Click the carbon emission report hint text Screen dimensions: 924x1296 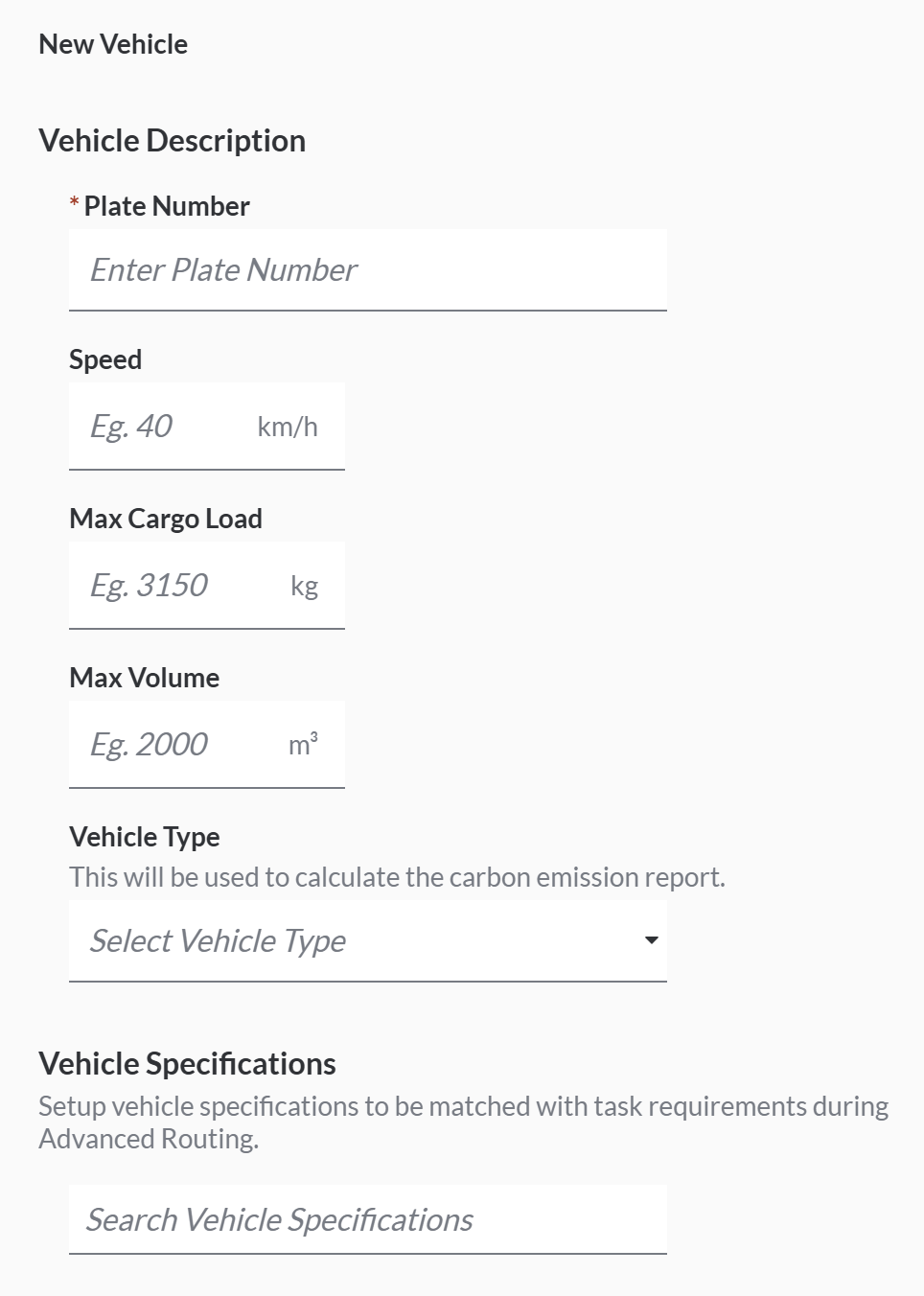pos(397,877)
